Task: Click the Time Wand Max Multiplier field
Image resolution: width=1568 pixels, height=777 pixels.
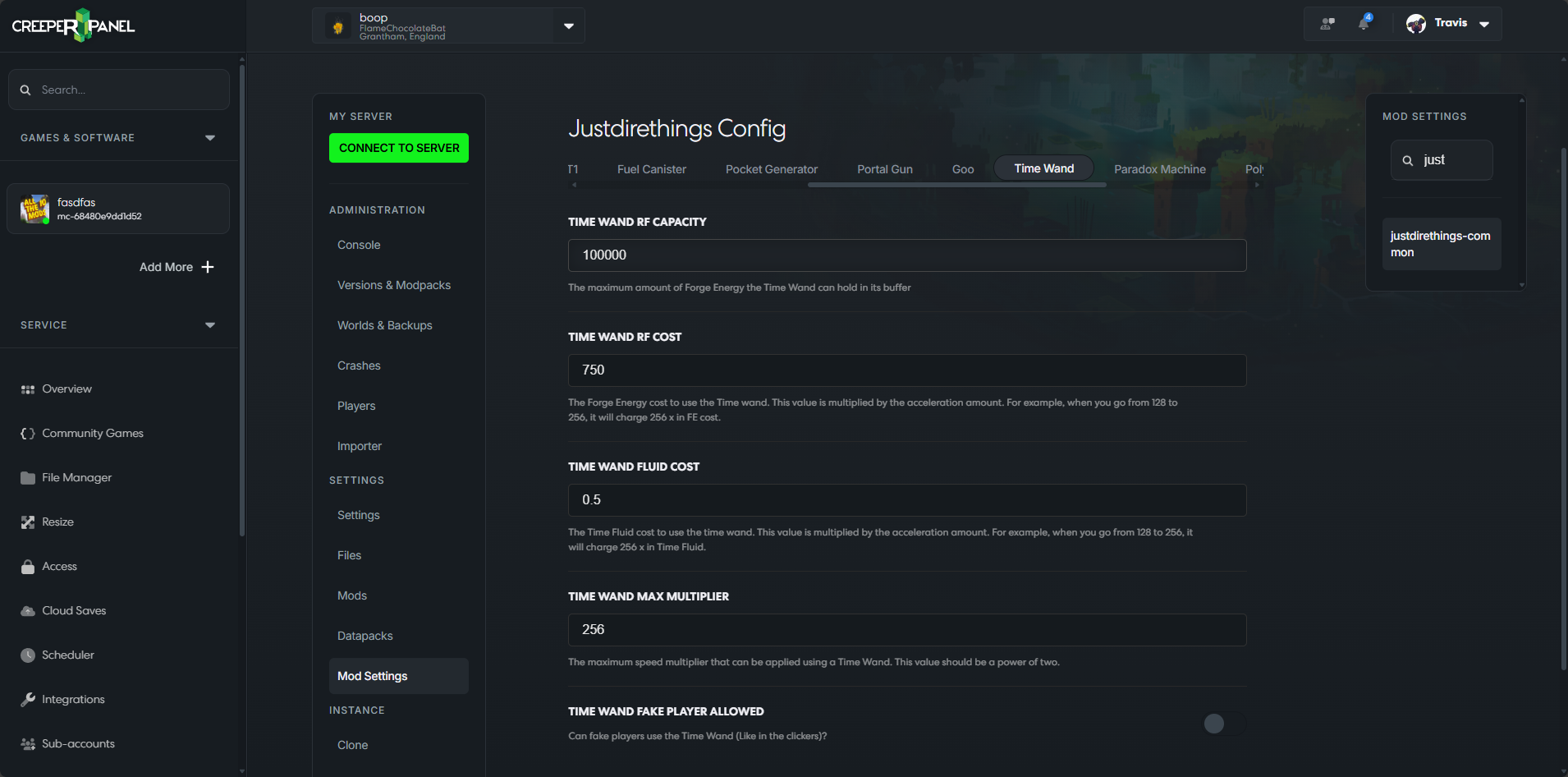Action: [x=907, y=630]
